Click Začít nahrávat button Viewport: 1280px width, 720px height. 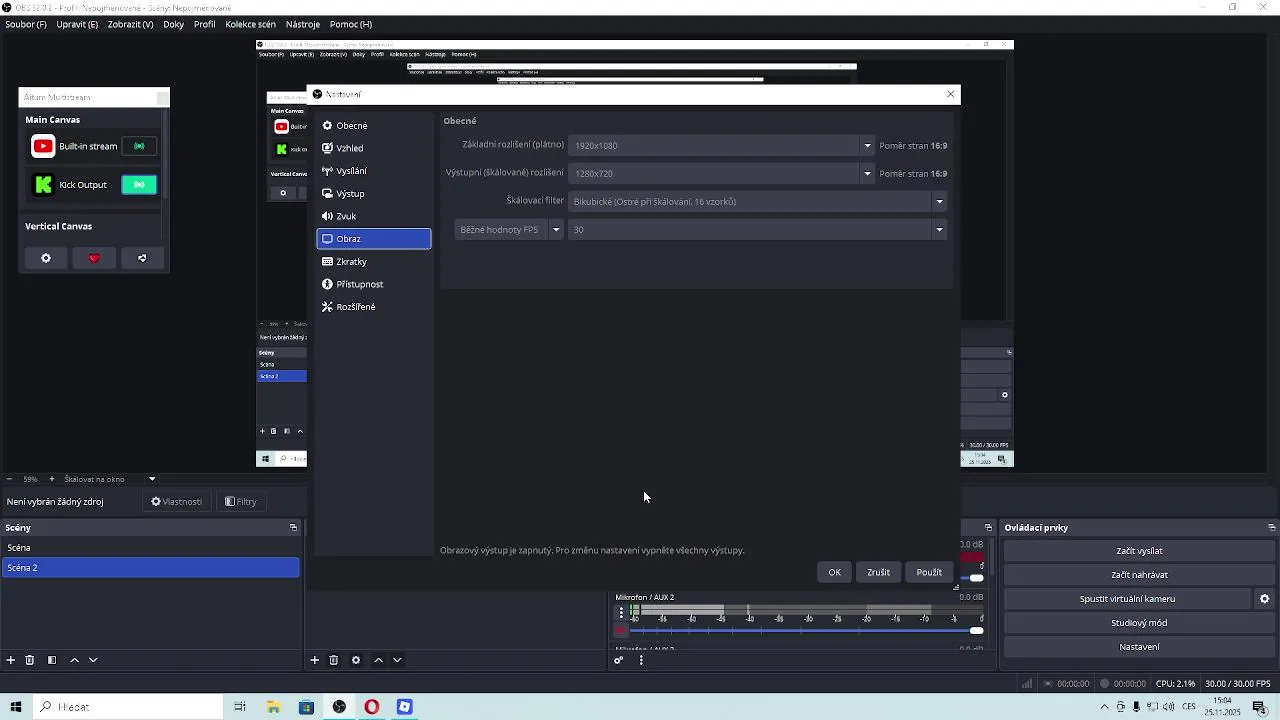(1139, 575)
